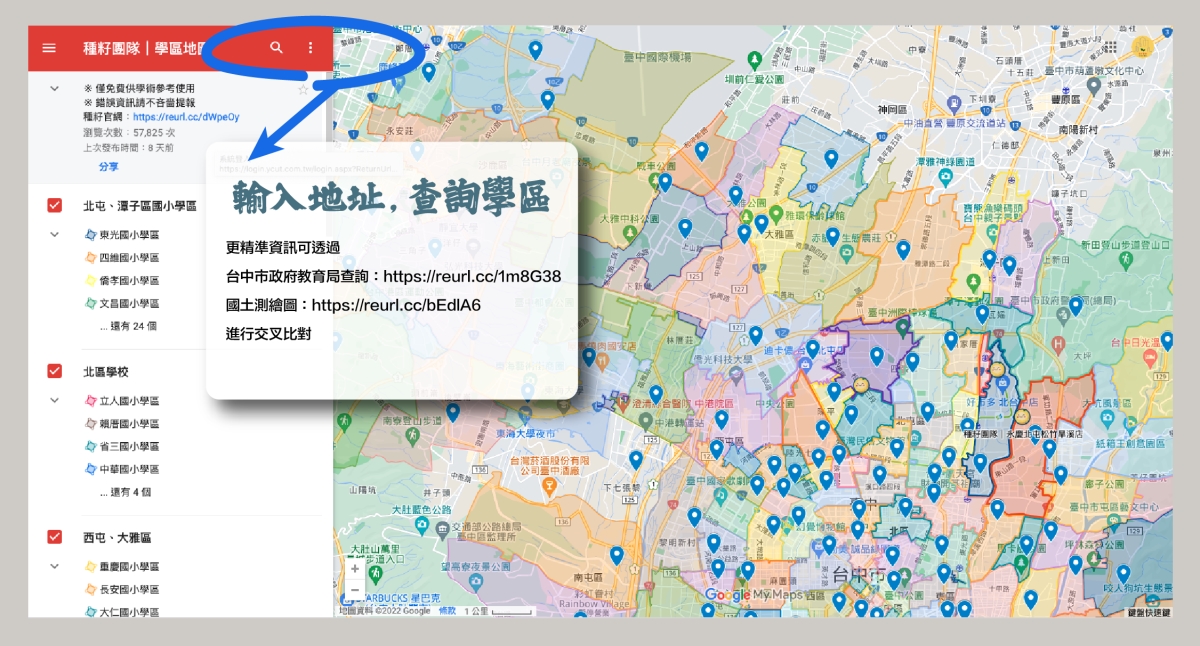The height and width of the screenshot is (646, 1200).
Task: Collapse the 西屯、大雅區 list chevron
Action: point(55,567)
